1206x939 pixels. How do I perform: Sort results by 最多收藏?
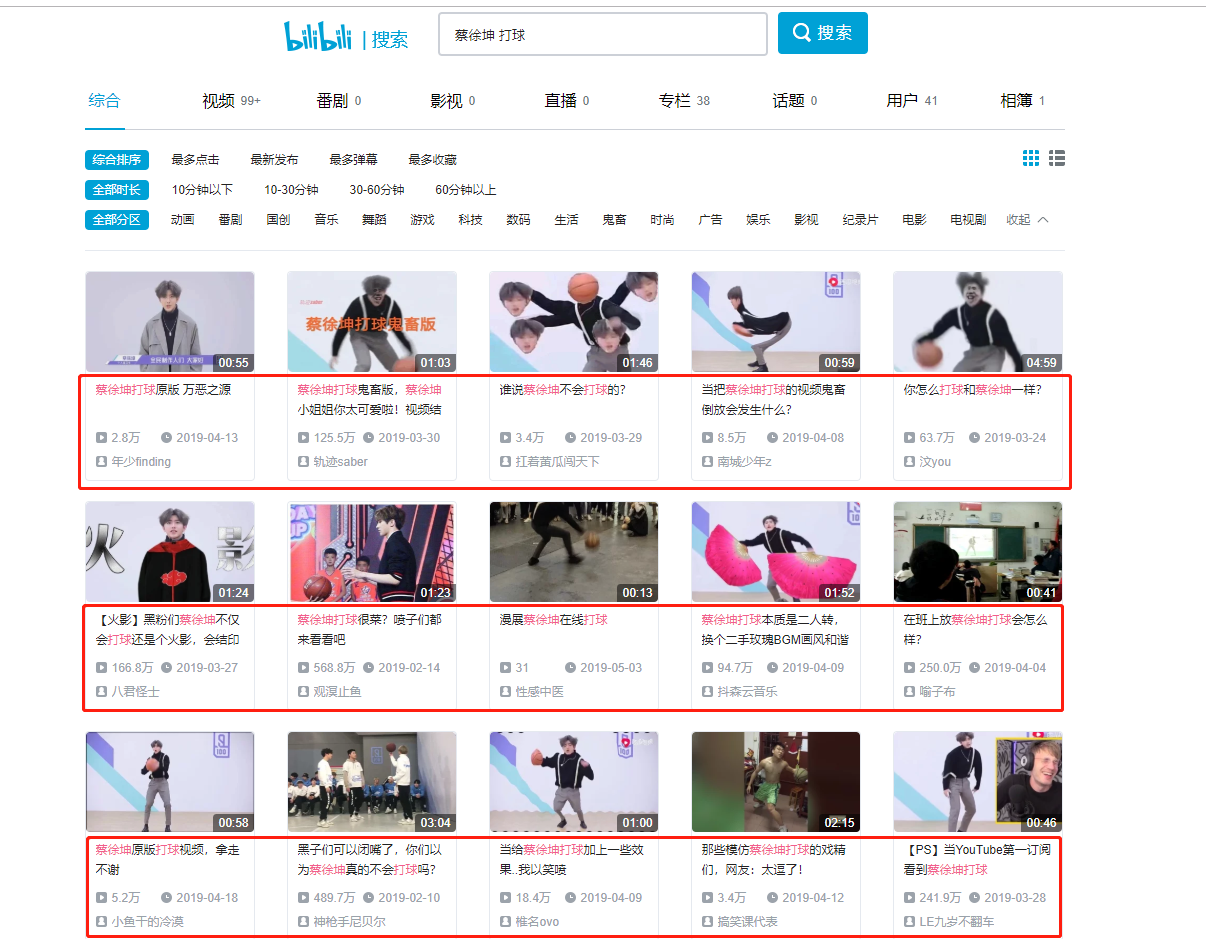coord(432,160)
